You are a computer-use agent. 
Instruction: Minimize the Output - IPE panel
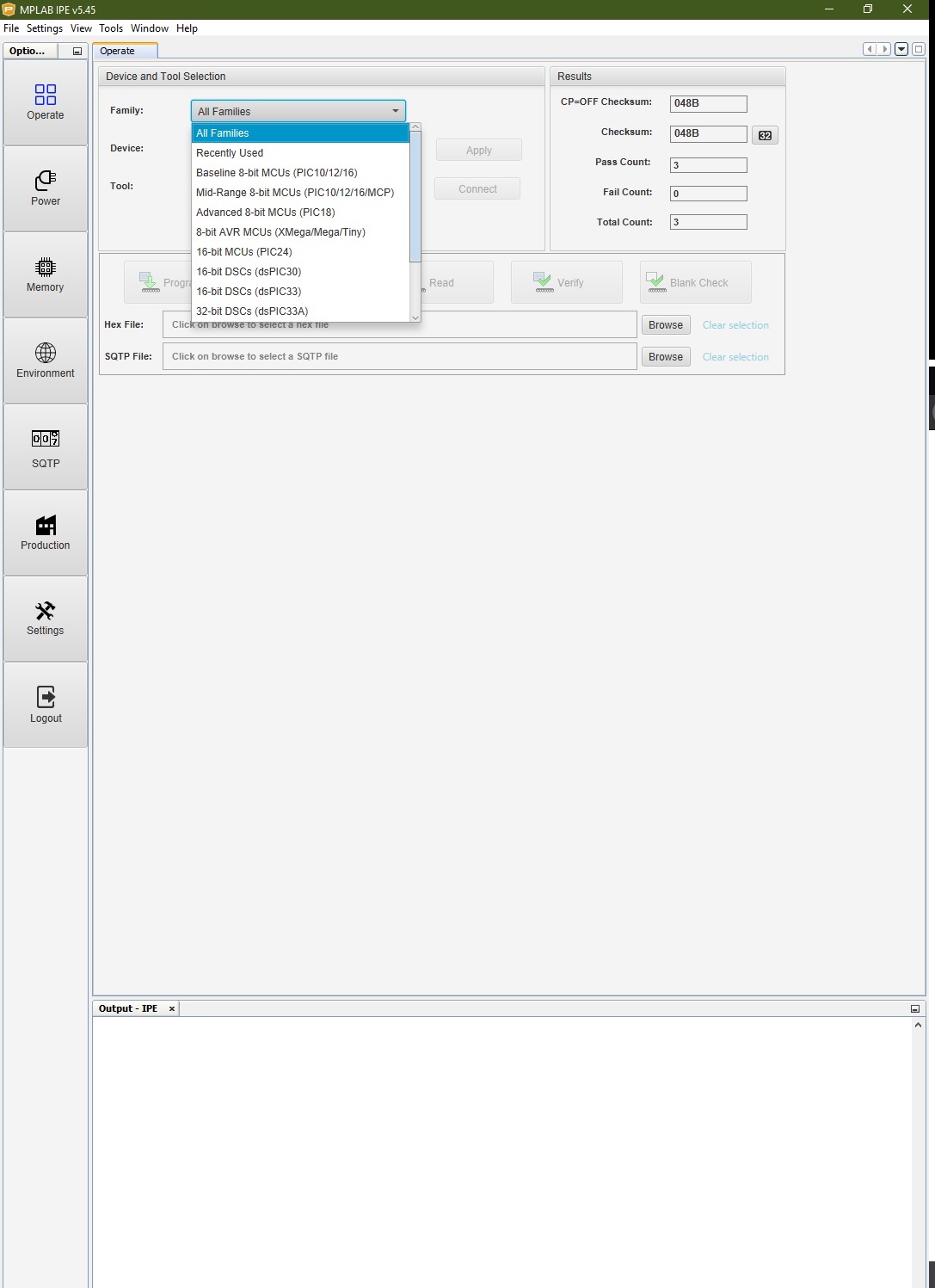pyautogui.click(x=914, y=1008)
